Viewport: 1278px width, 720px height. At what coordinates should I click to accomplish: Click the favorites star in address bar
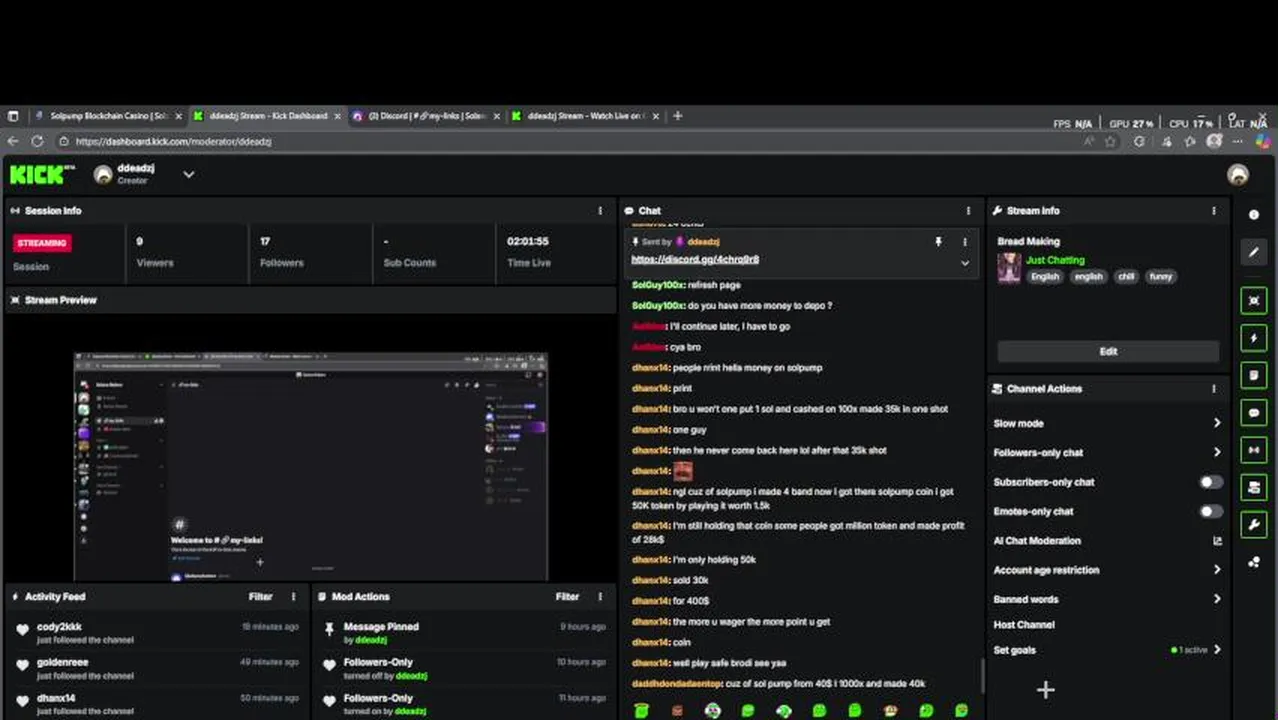(1110, 142)
